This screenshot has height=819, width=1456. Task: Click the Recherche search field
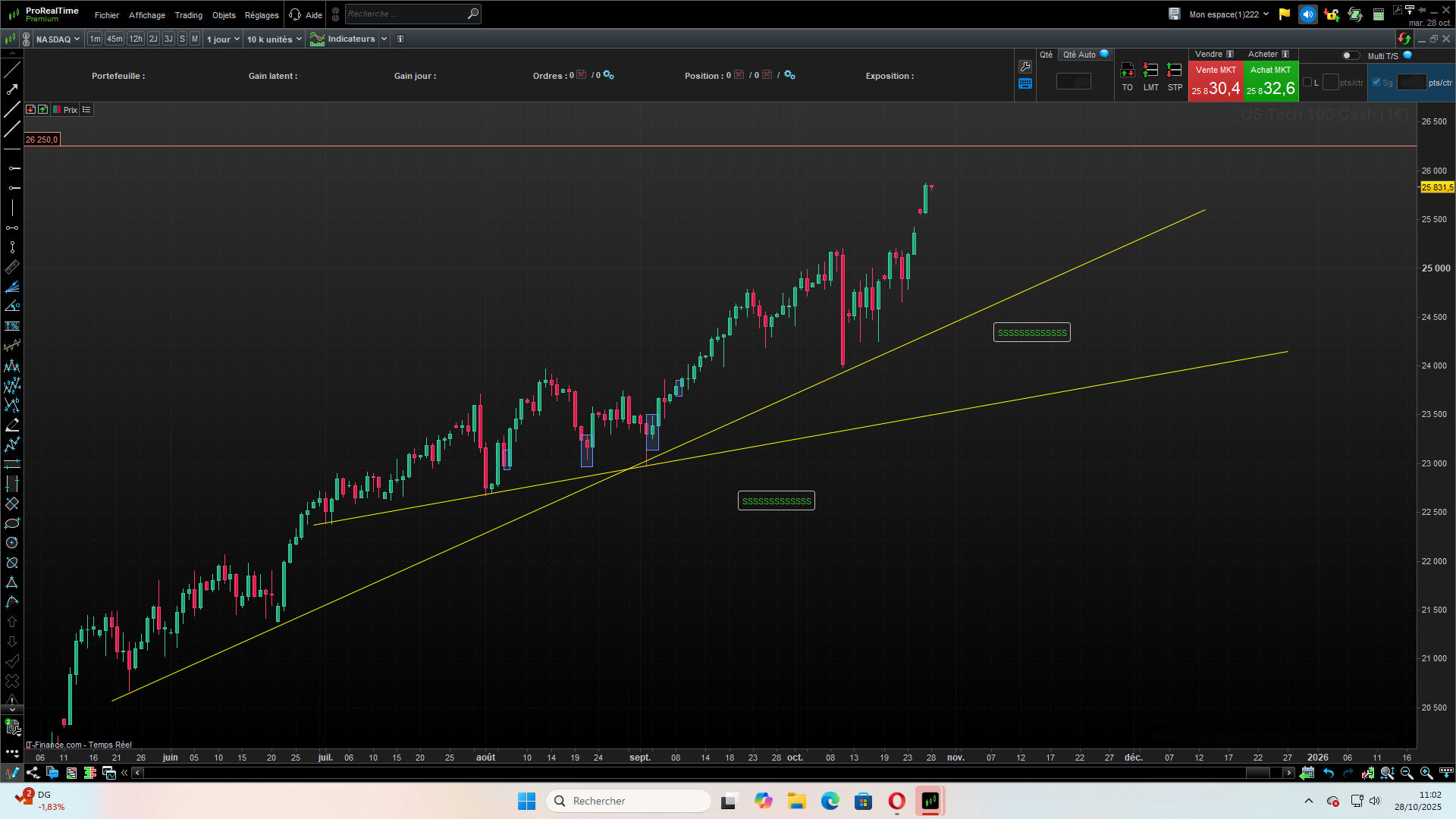(x=406, y=14)
